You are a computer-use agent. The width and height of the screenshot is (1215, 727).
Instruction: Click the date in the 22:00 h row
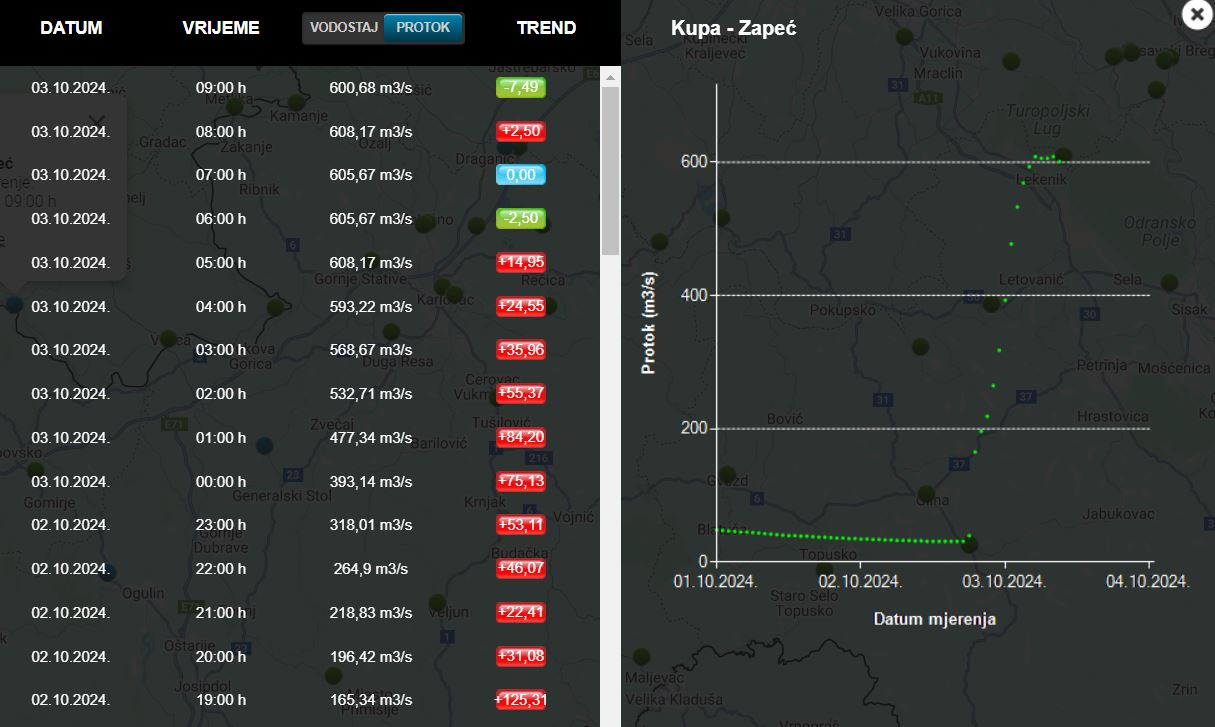coord(71,569)
